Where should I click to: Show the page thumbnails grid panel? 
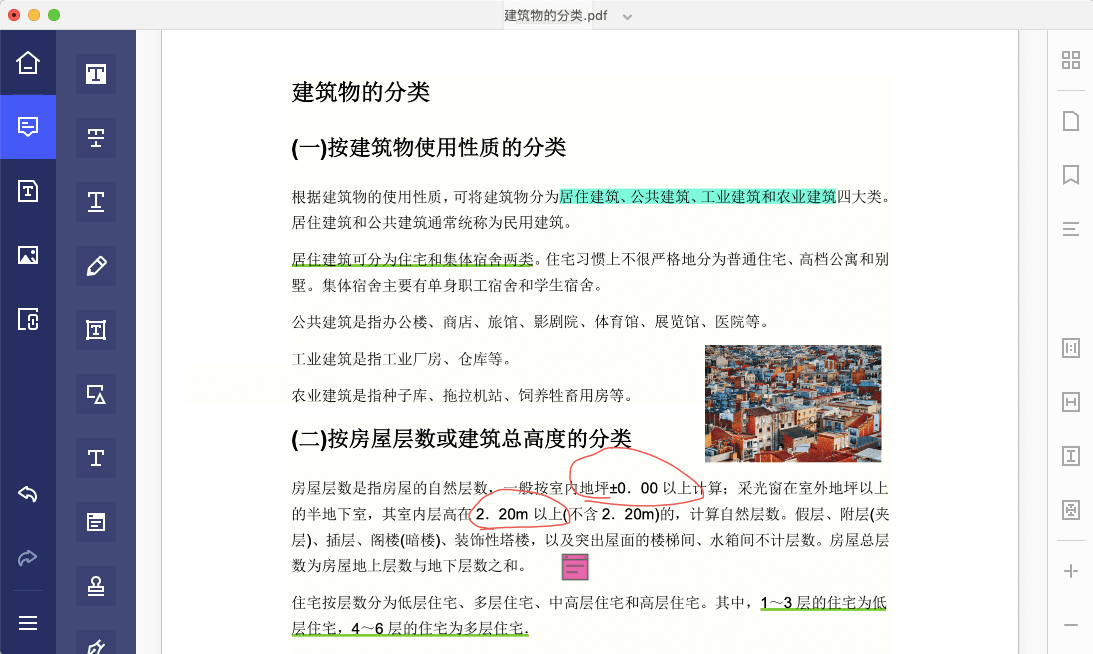click(x=1071, y=61)
